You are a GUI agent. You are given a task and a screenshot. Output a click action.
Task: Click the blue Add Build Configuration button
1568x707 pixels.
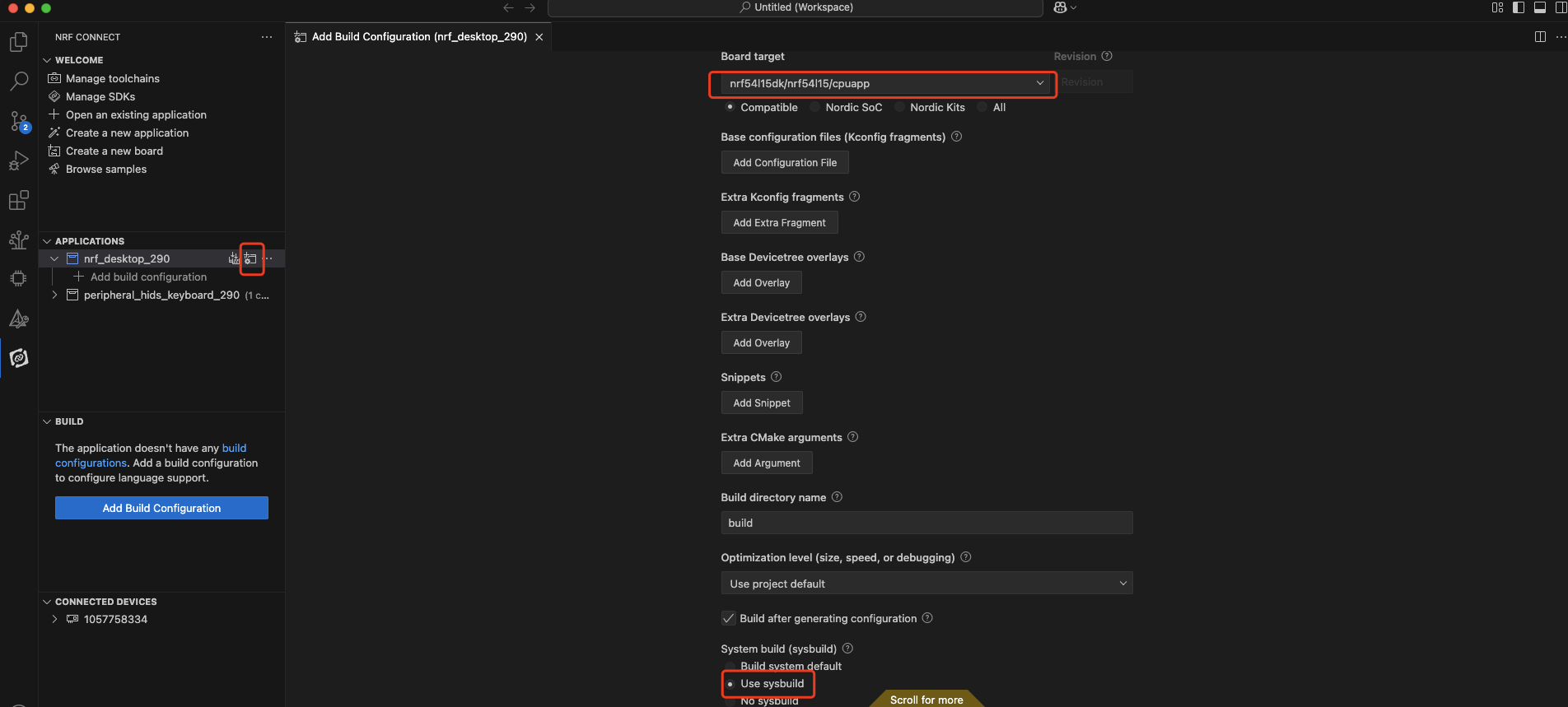pos(161,508)
